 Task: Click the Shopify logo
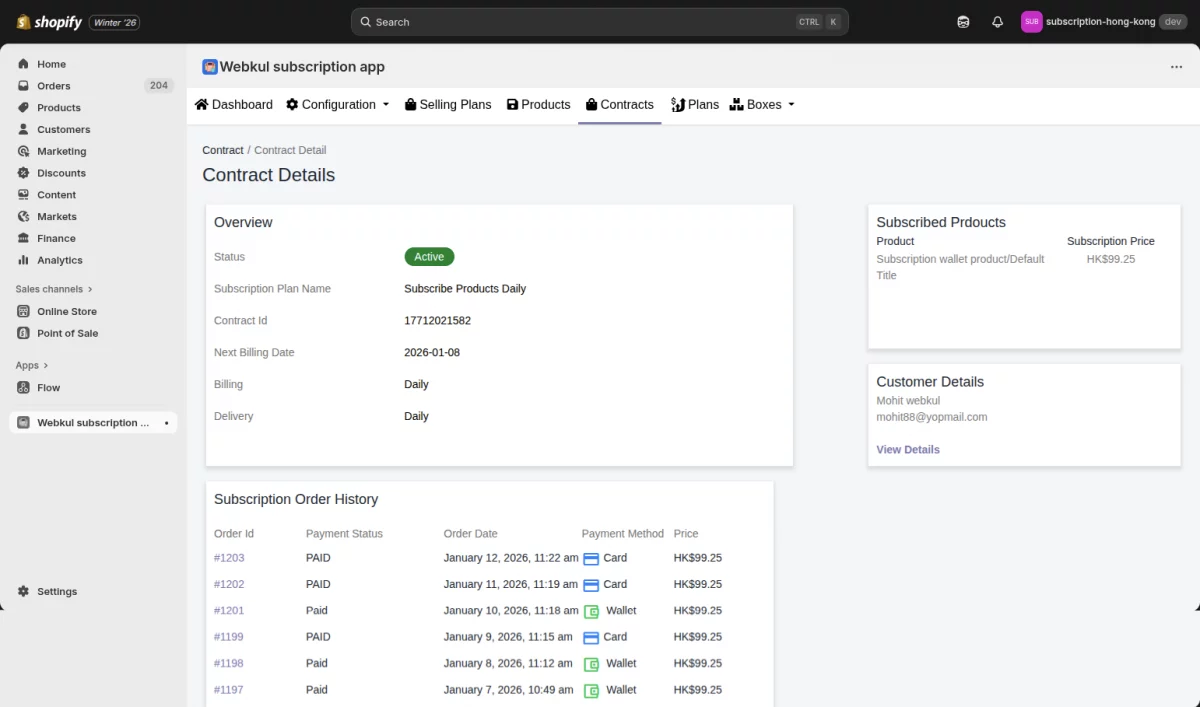[x=50, y=22]
